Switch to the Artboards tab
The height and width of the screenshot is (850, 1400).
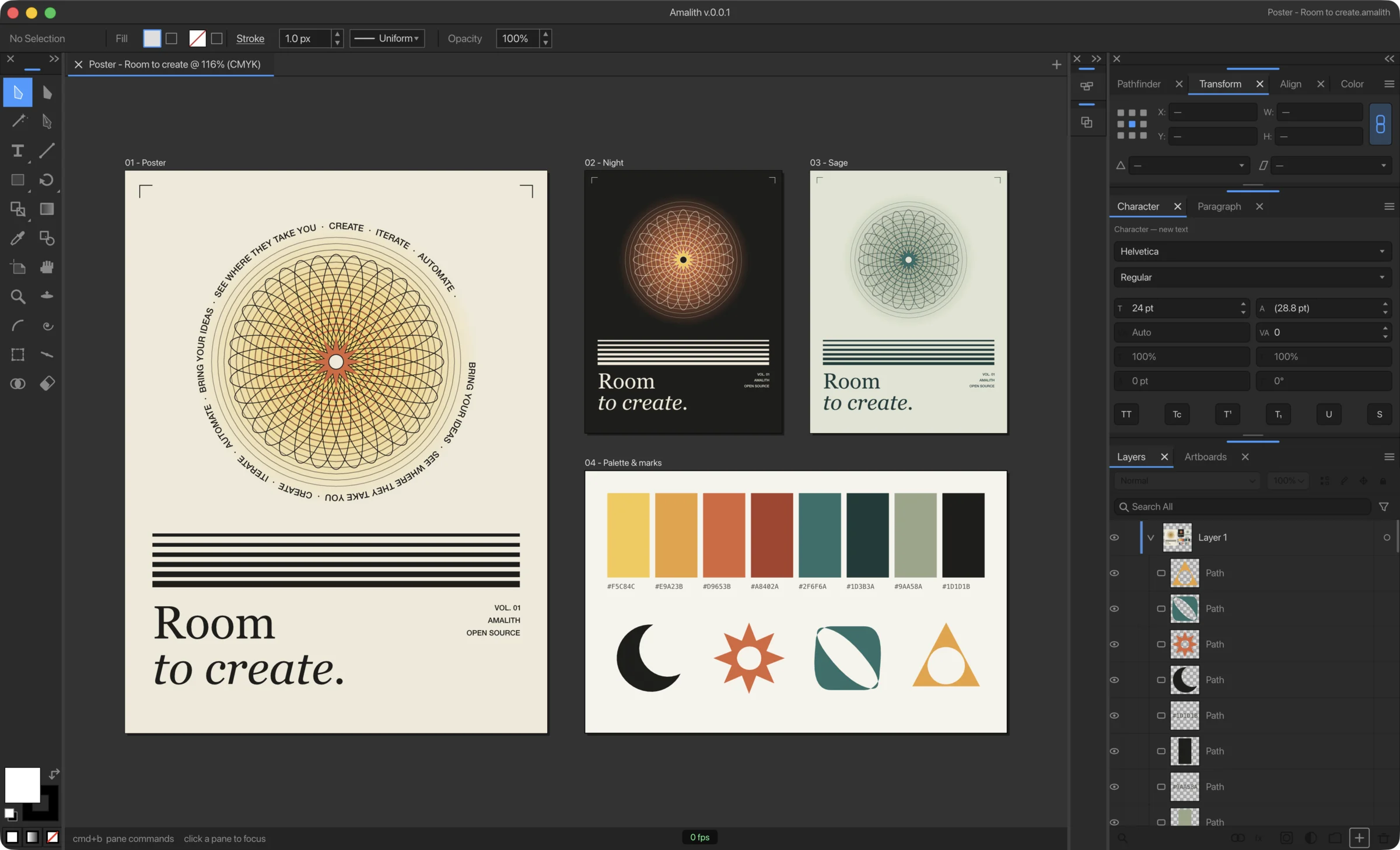coord(1205,457)
